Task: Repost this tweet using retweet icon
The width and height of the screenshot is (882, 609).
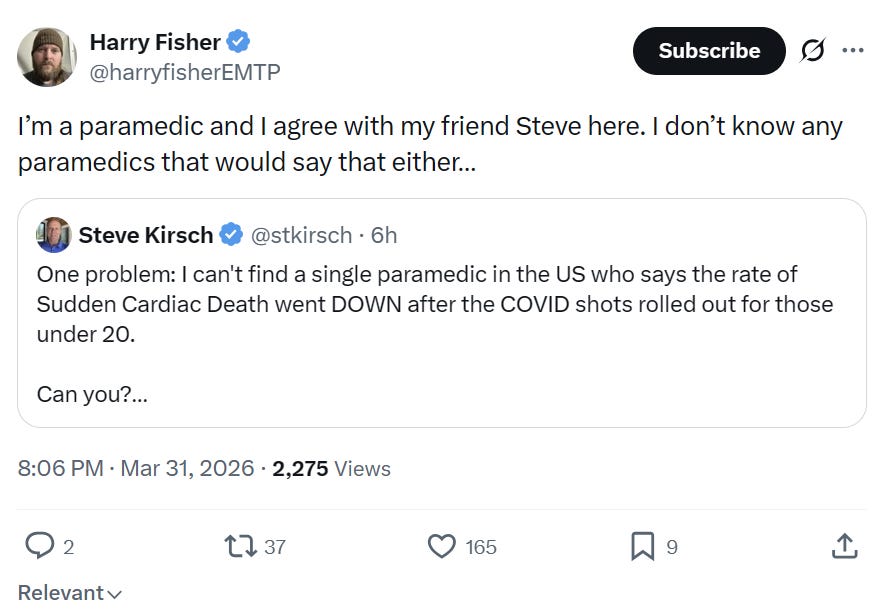Action: click(239, 546)
